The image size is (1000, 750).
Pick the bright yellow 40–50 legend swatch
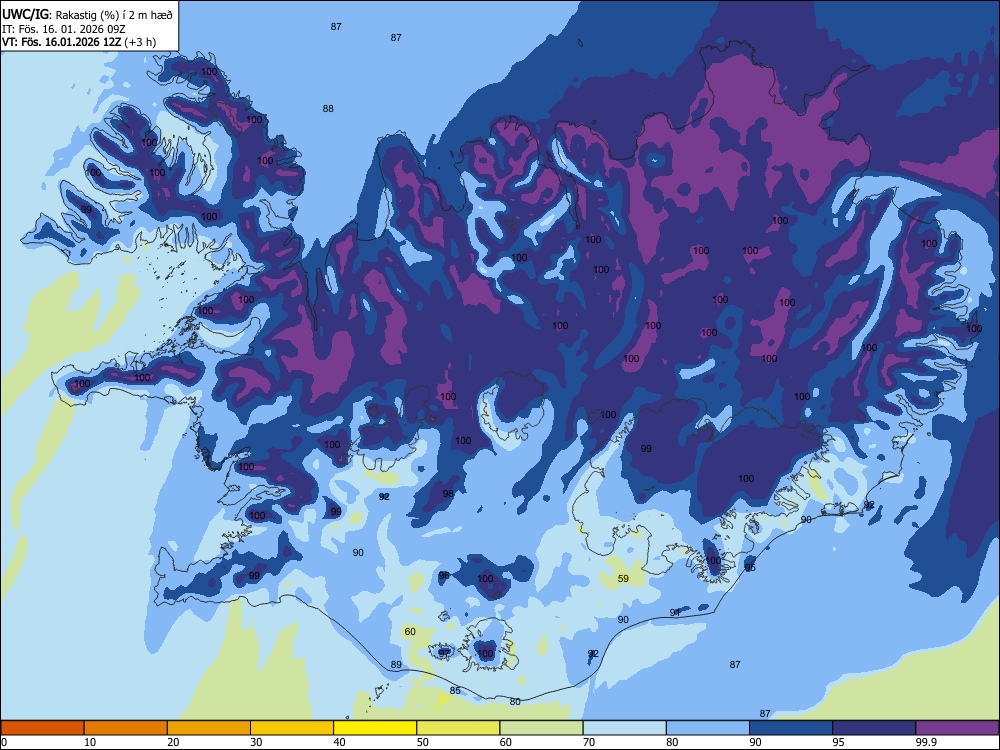375,728
